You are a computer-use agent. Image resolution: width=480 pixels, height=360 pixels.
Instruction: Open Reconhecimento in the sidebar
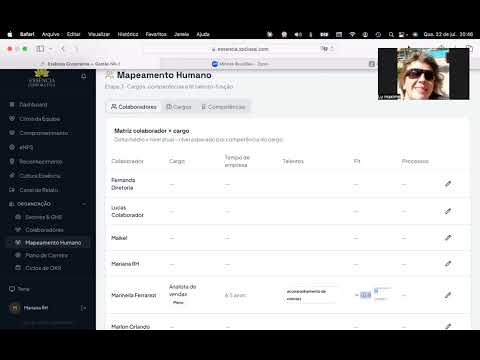click(x=36, y=162)
